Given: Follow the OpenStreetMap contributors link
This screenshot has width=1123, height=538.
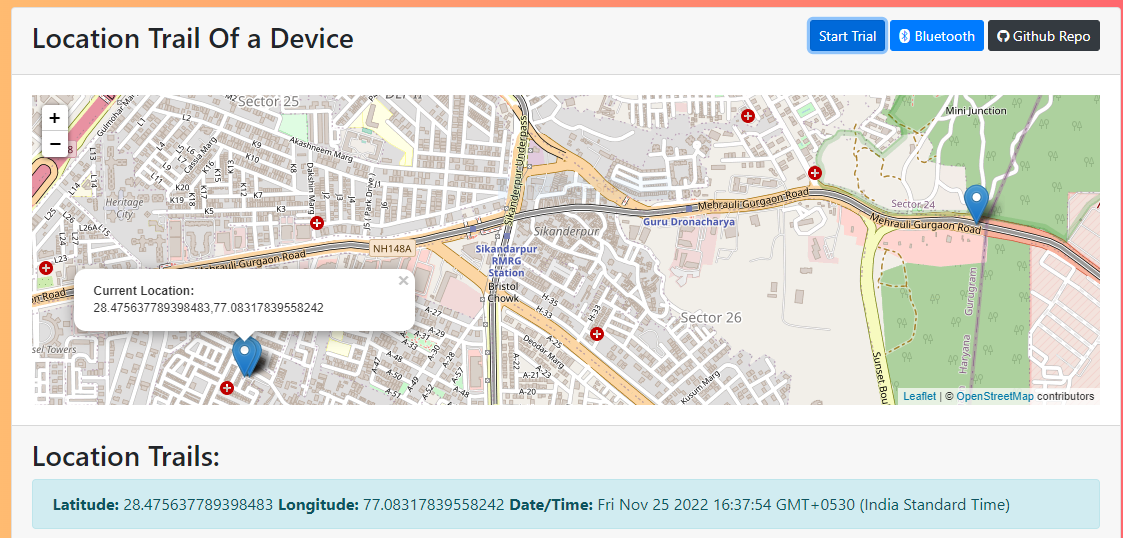Looking at the screenshot, I should point(994,396).
